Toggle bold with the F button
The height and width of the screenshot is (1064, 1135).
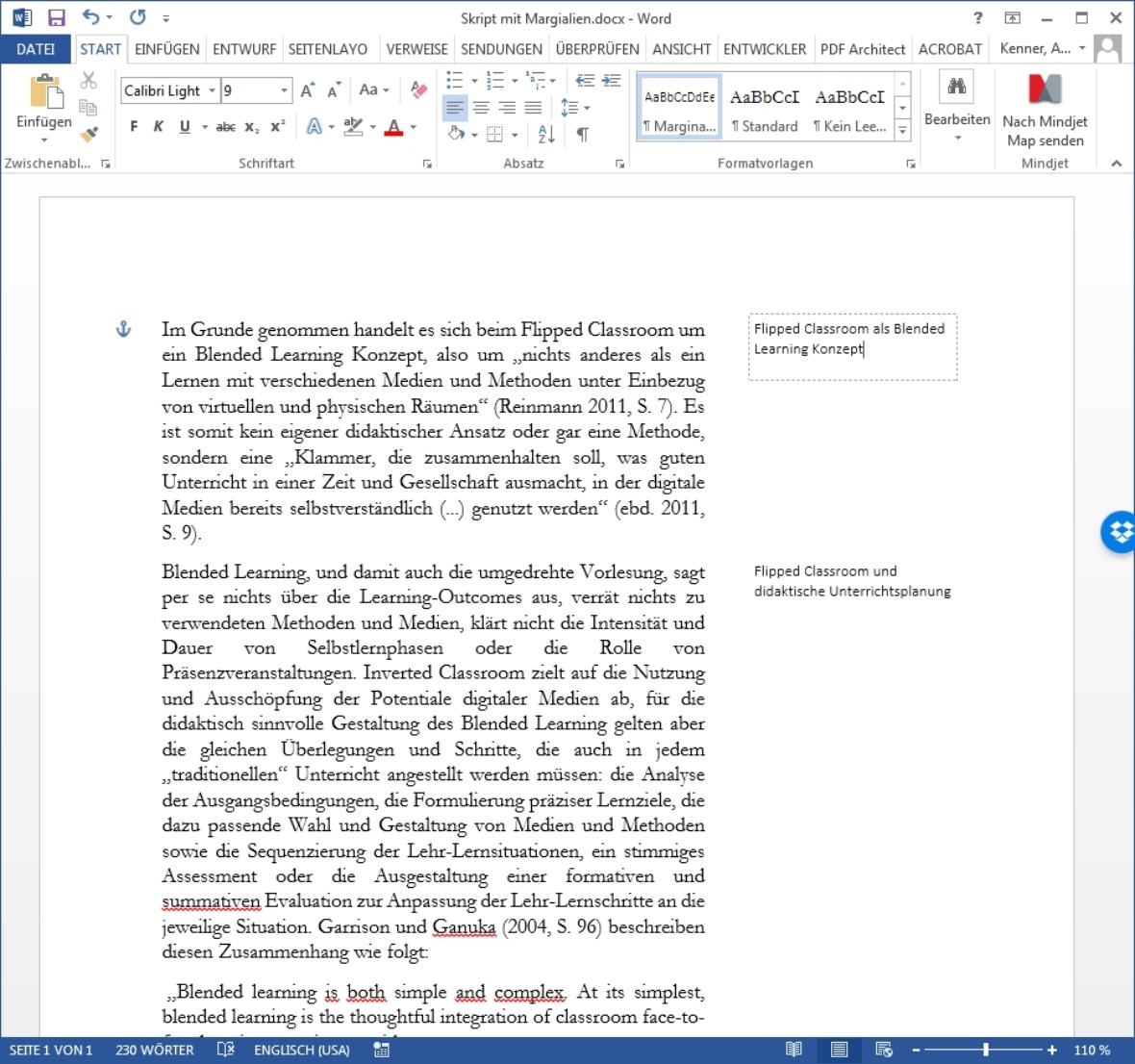click(x=133, y=126)
